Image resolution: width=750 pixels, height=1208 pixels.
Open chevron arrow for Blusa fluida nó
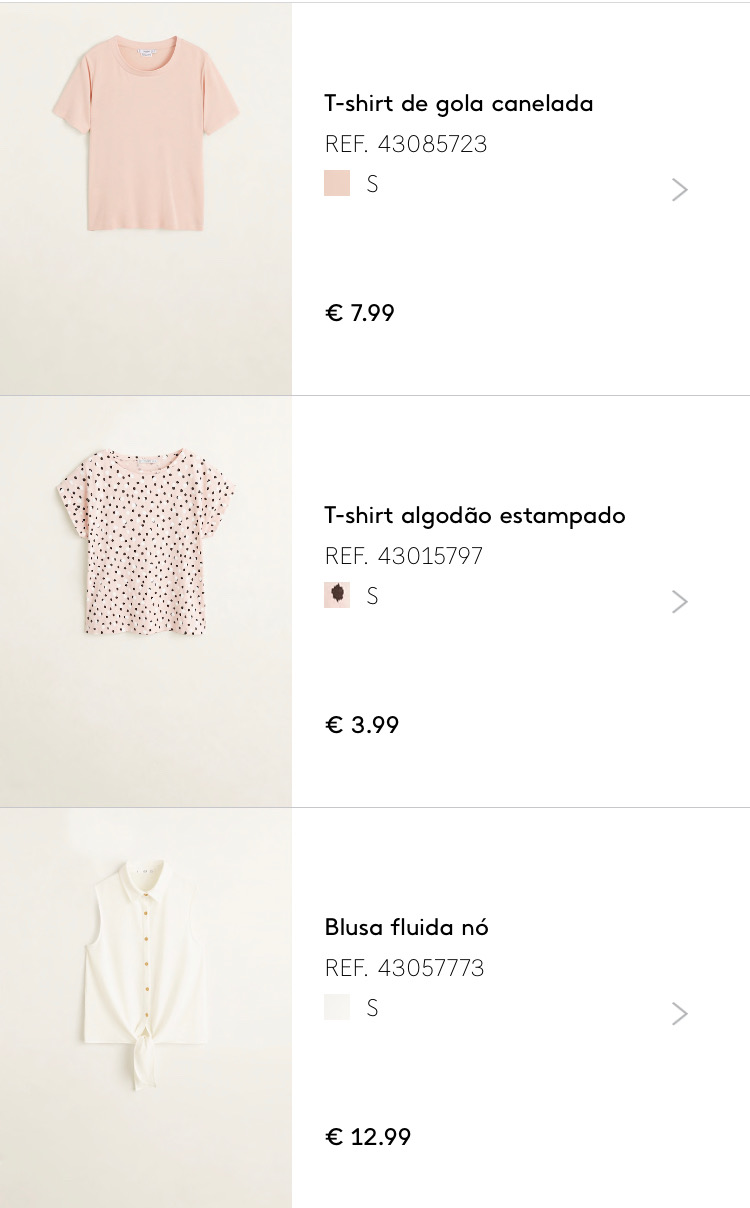coord(680,1014)
